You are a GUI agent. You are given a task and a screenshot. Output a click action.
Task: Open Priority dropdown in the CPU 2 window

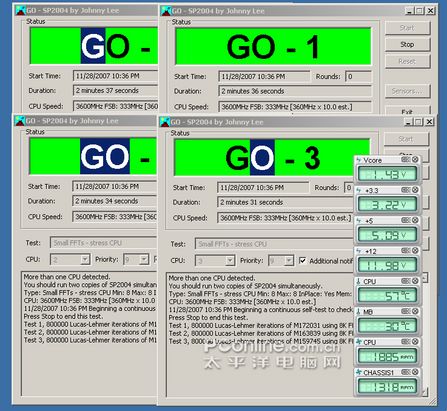tap(144, 259)
